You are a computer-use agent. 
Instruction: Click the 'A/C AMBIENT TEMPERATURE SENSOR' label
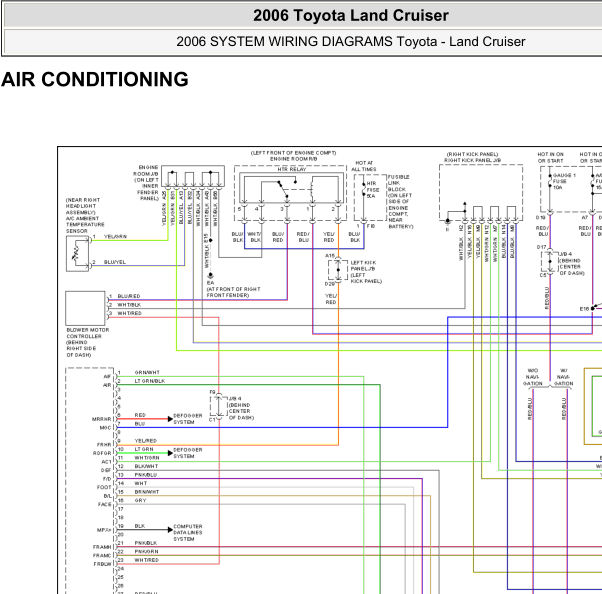coord(85,225)
